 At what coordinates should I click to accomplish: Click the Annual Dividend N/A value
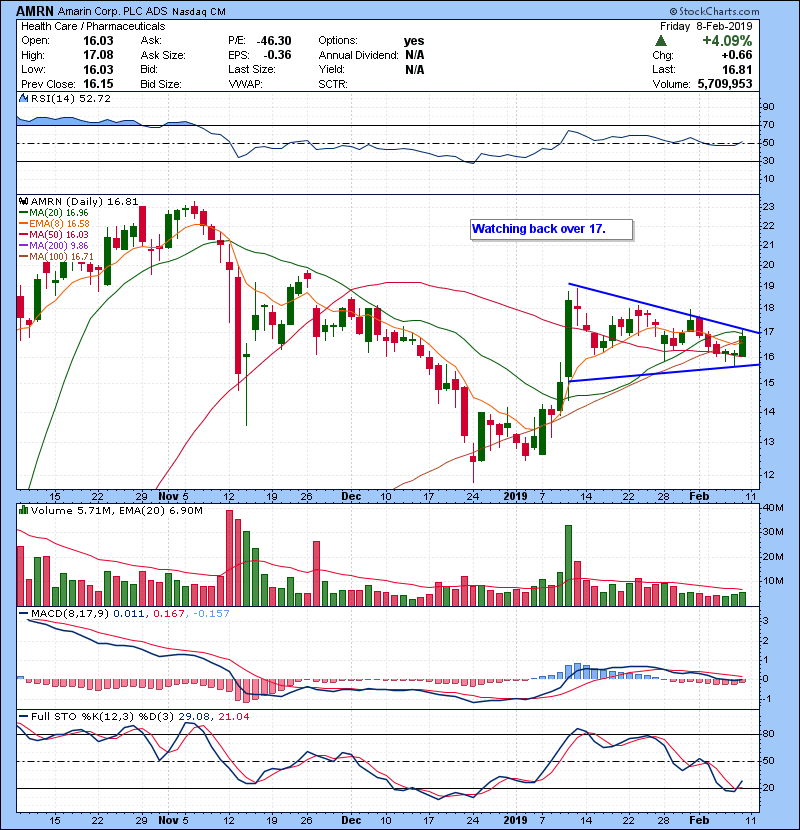coord(415,55)
